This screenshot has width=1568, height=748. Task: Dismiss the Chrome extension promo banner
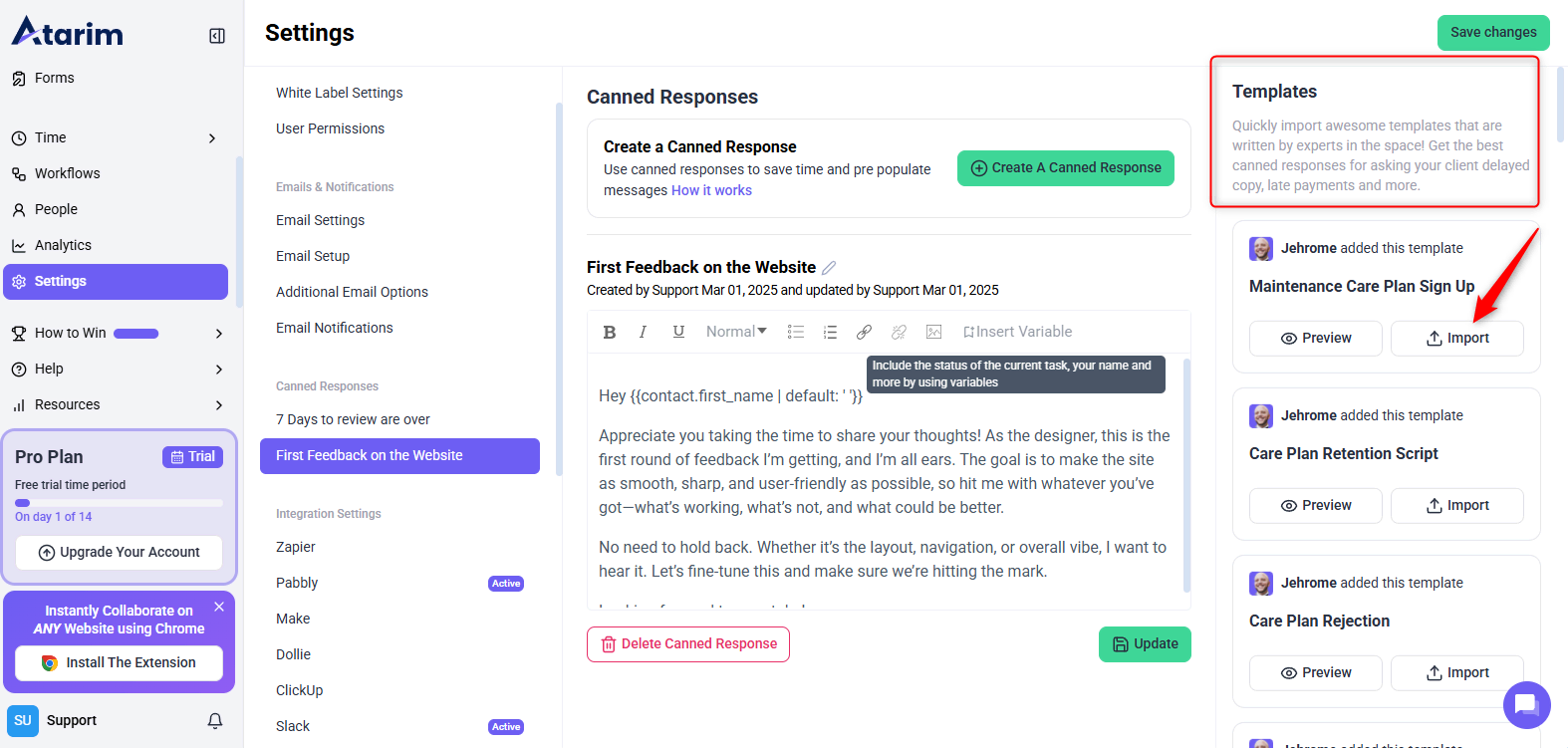(219, 607)
